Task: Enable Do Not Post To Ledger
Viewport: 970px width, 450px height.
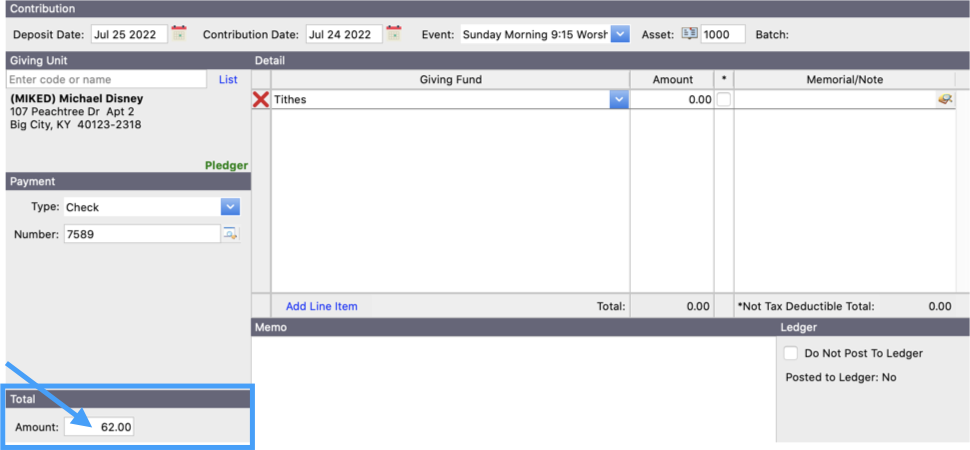Action: pos(791,353)
